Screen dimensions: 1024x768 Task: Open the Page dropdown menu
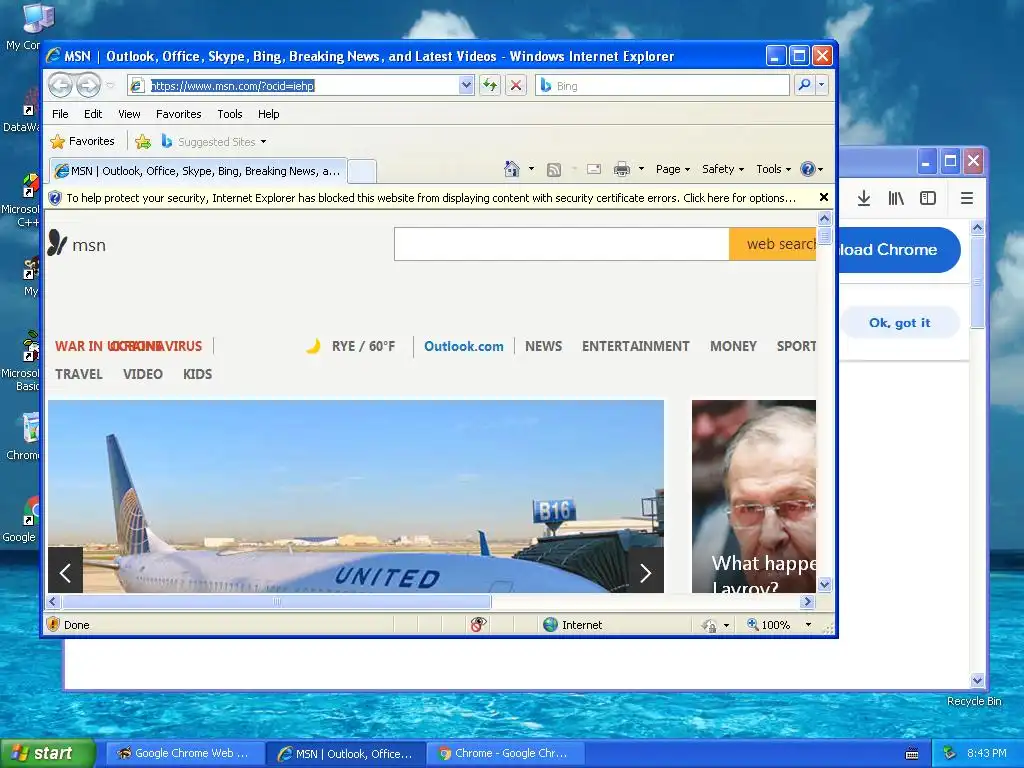tap(673, 169)
